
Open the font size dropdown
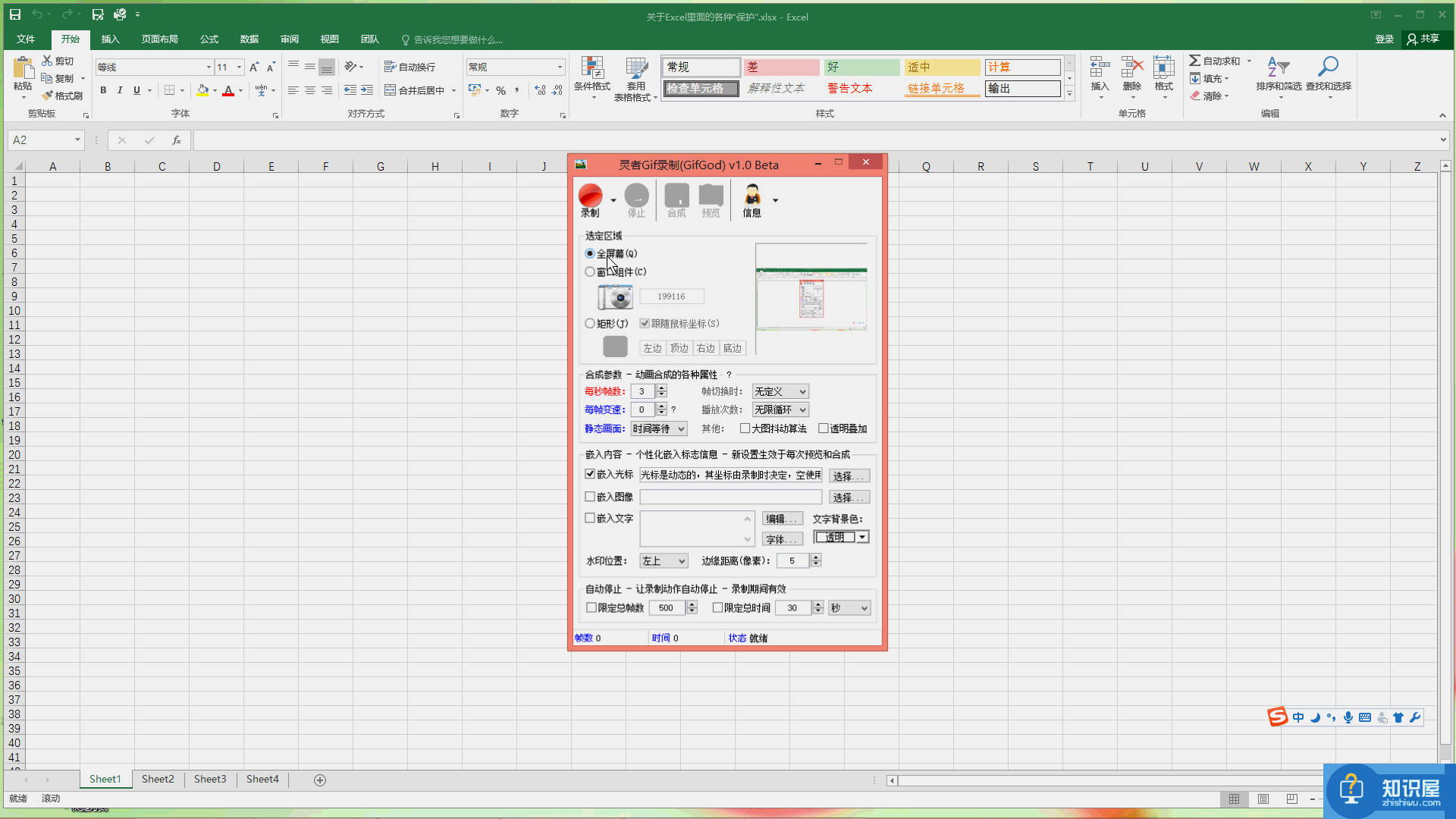(239, 67)
